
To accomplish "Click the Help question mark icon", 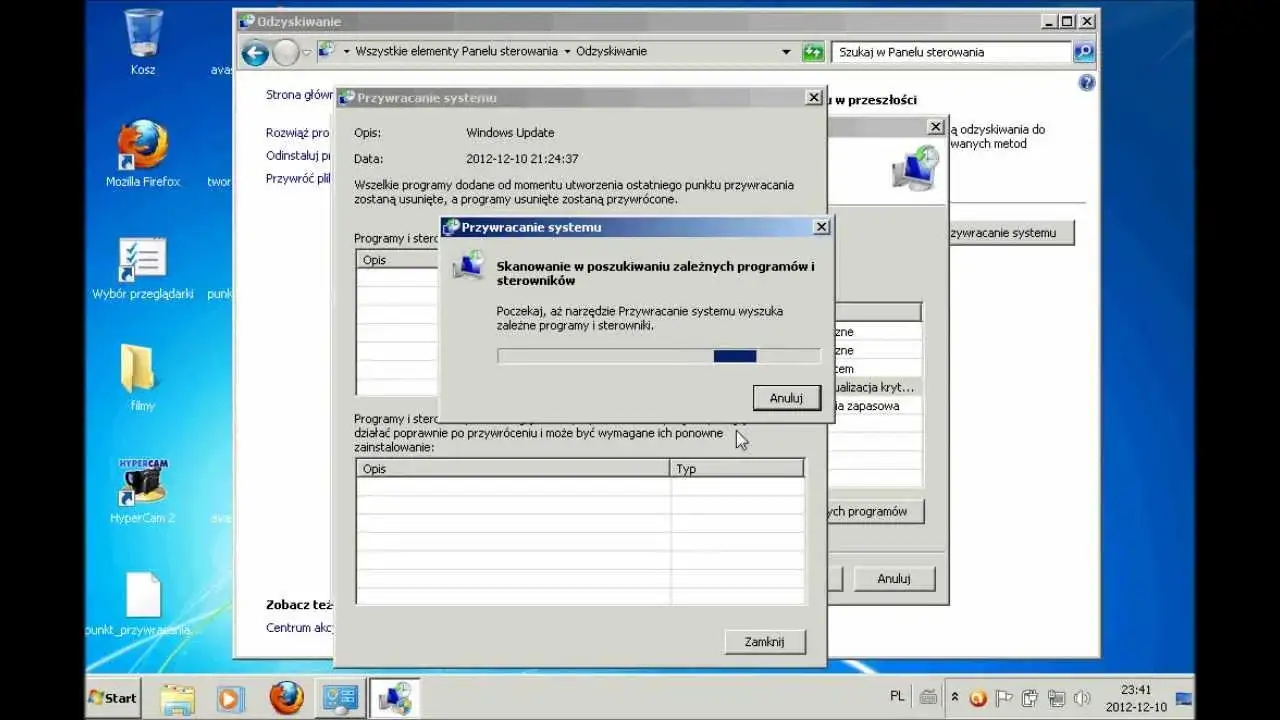I will pos(1086,83).
